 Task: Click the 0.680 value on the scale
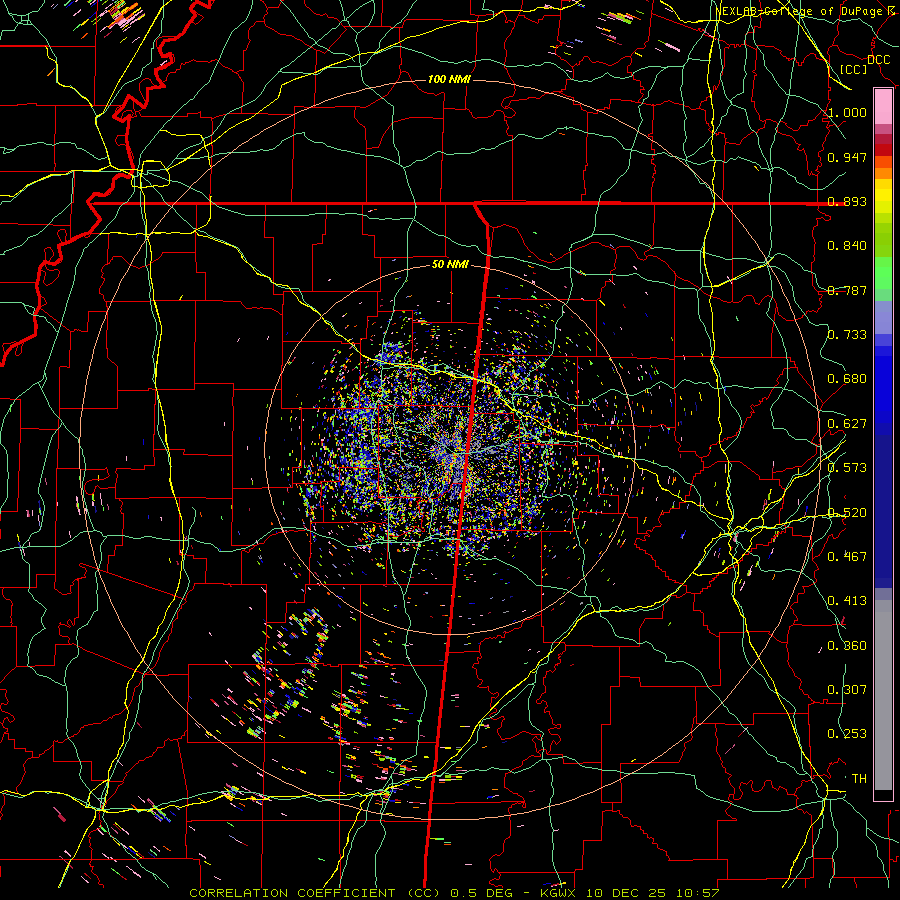click(847, 379)
